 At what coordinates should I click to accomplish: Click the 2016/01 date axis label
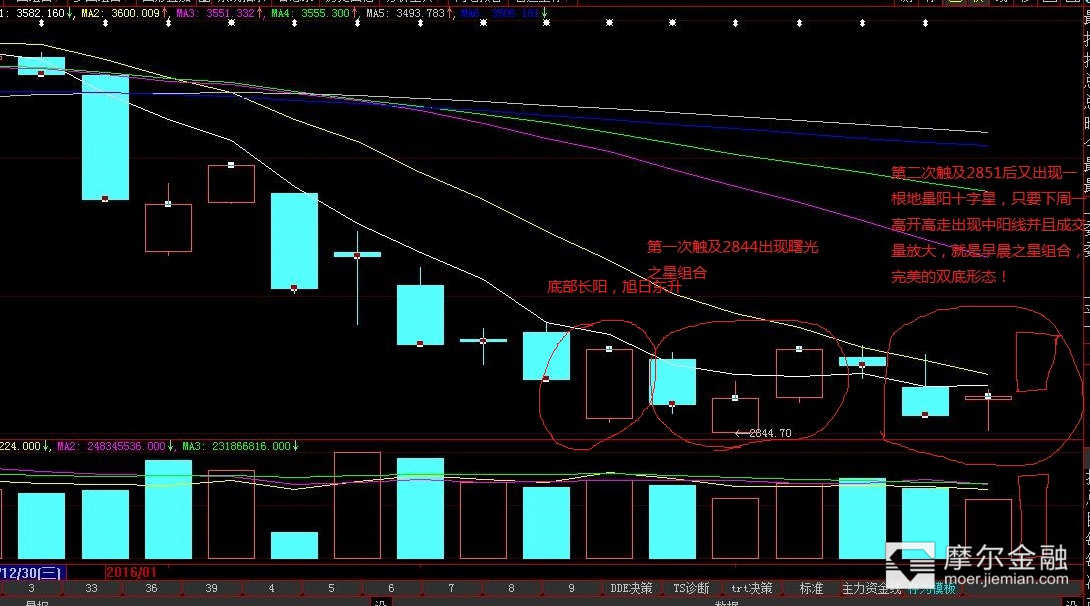pos(131,573)
